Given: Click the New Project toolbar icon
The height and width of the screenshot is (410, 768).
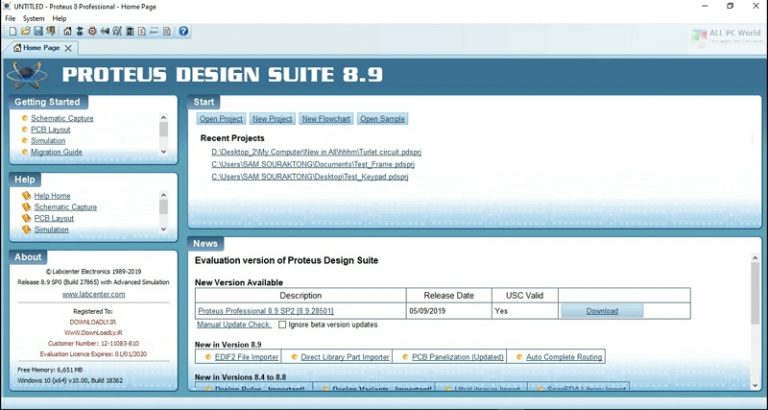Looking at the screenshot, I should (13, 31).
